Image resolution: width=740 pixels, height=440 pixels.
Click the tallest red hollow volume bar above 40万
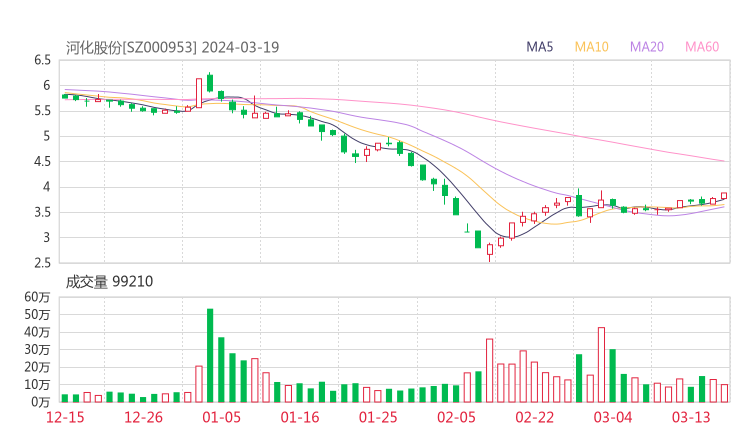(601, 365)
